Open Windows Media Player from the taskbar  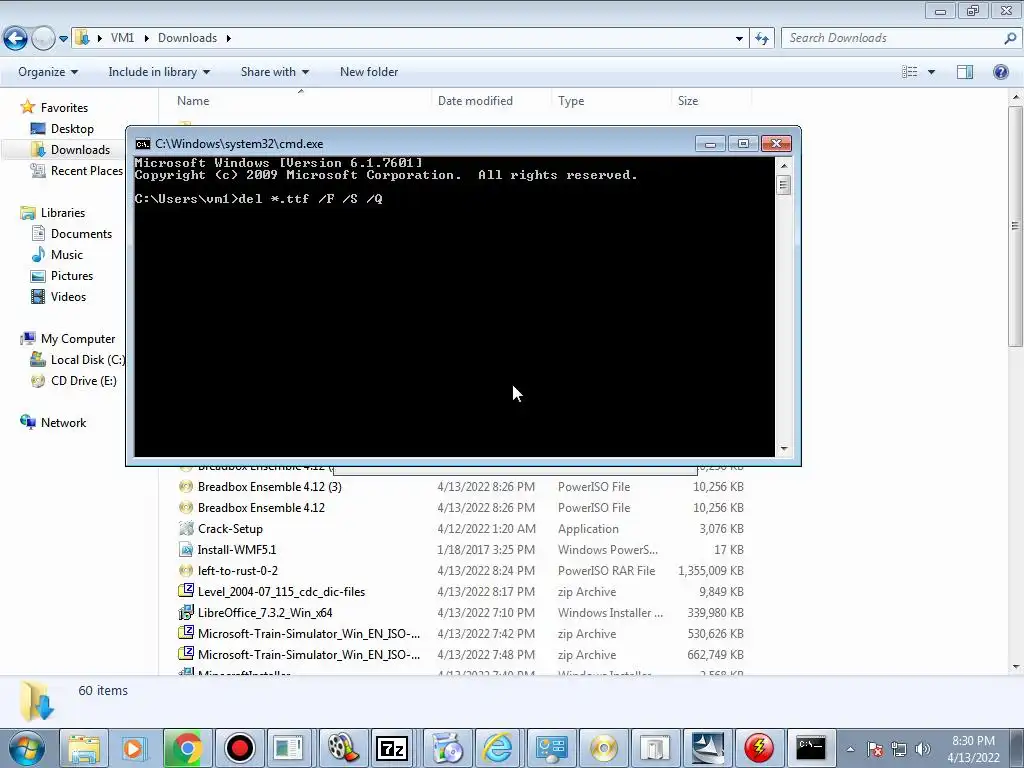point(134,748)
